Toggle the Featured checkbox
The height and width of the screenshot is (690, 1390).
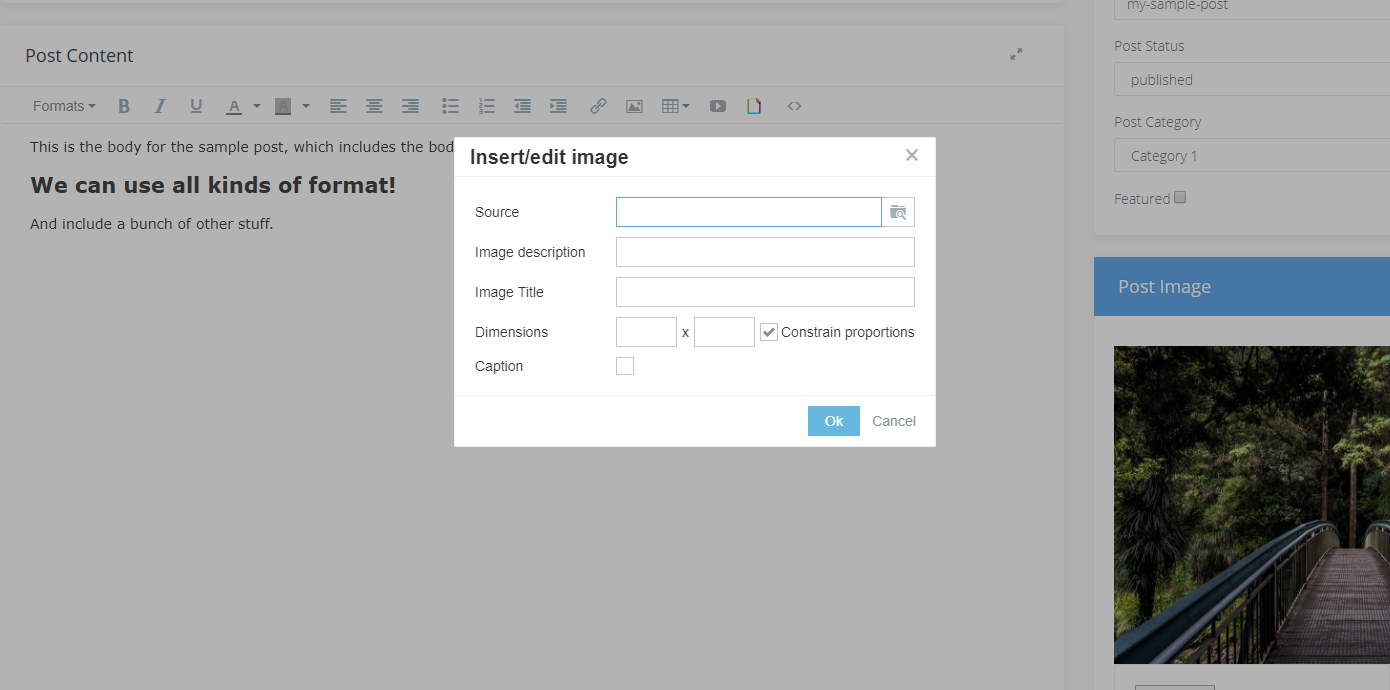tap(1180, 197)
